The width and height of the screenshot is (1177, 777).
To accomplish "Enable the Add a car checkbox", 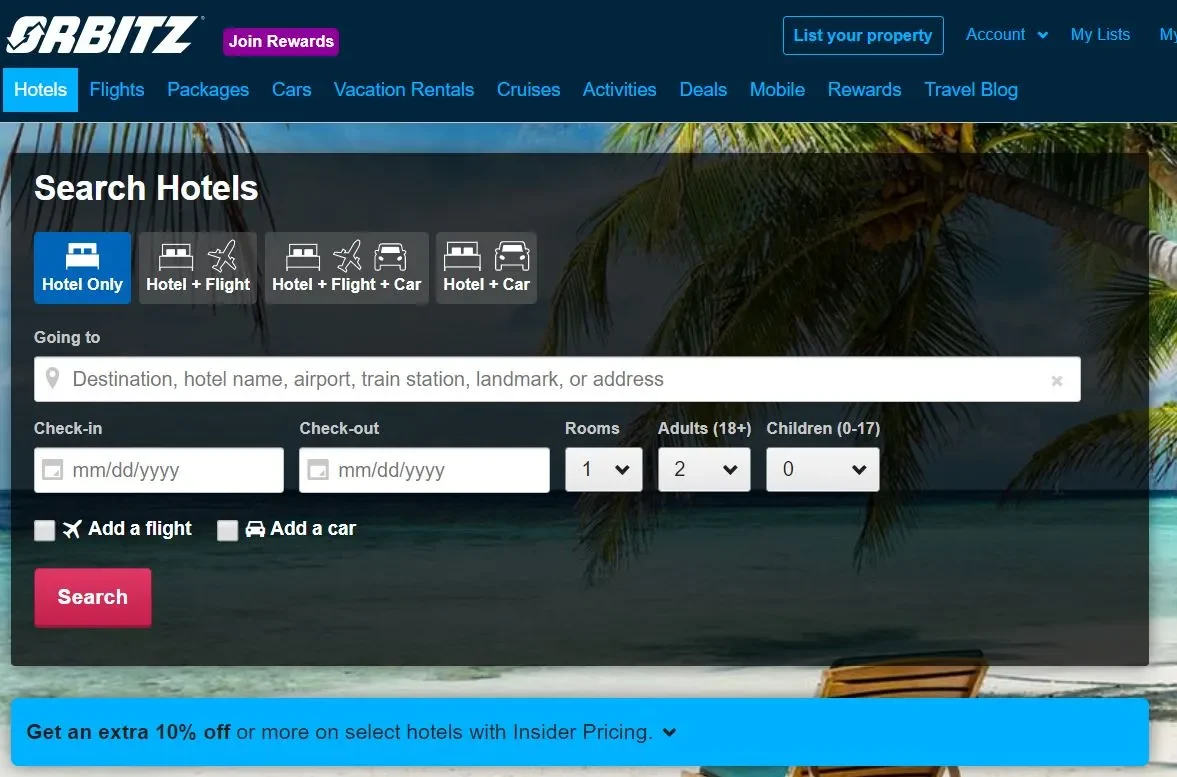I will 227,530.
